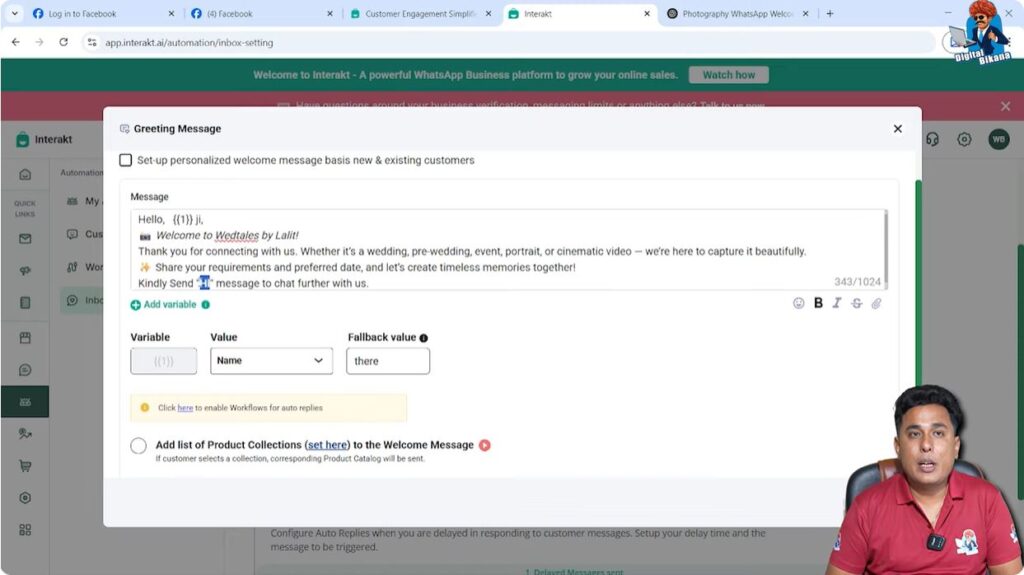
Task: Select Add list of Product Collections radio
Action: (138, 446)
